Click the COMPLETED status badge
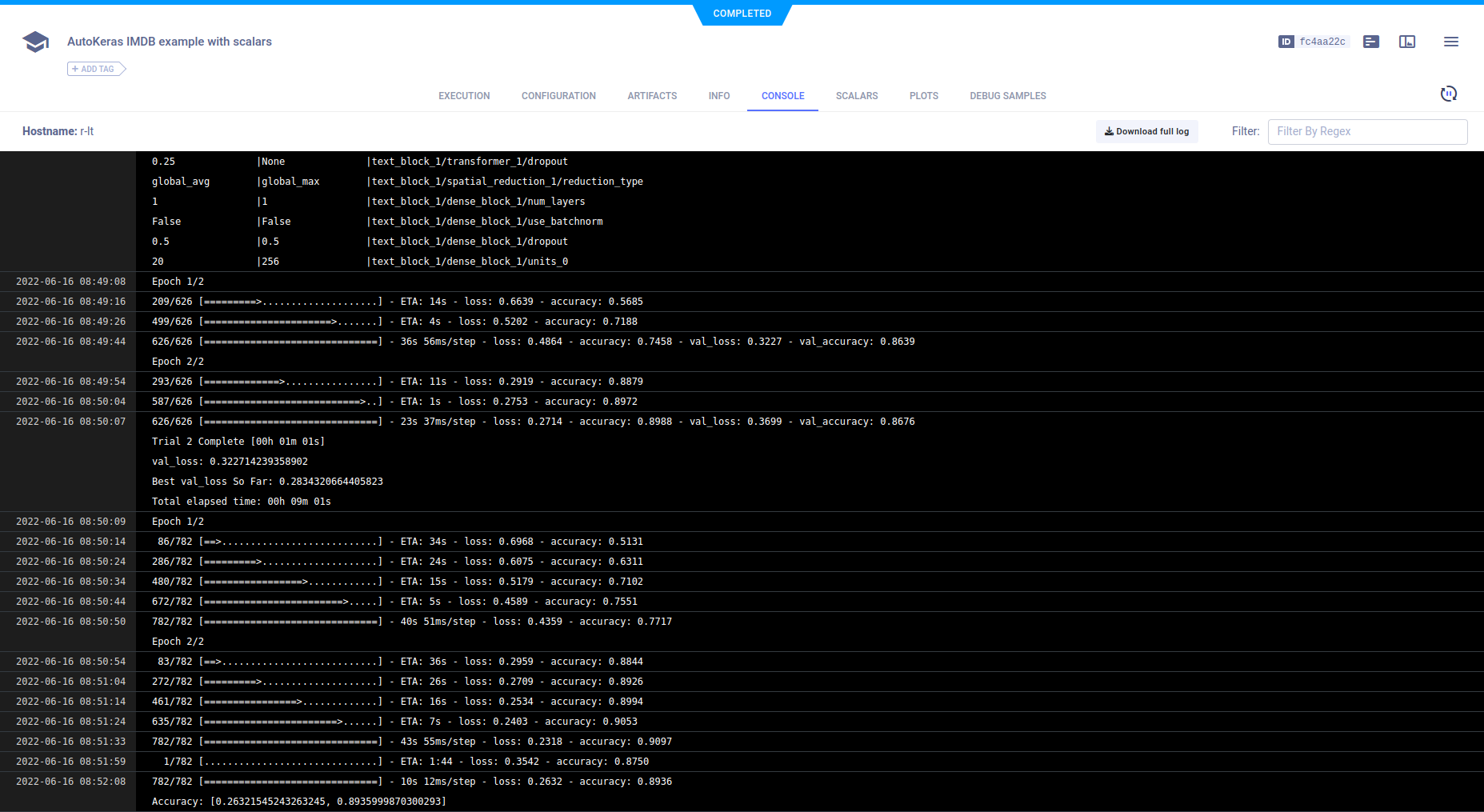This screenshot has width=1484, height=812. [x=742, y=14]
